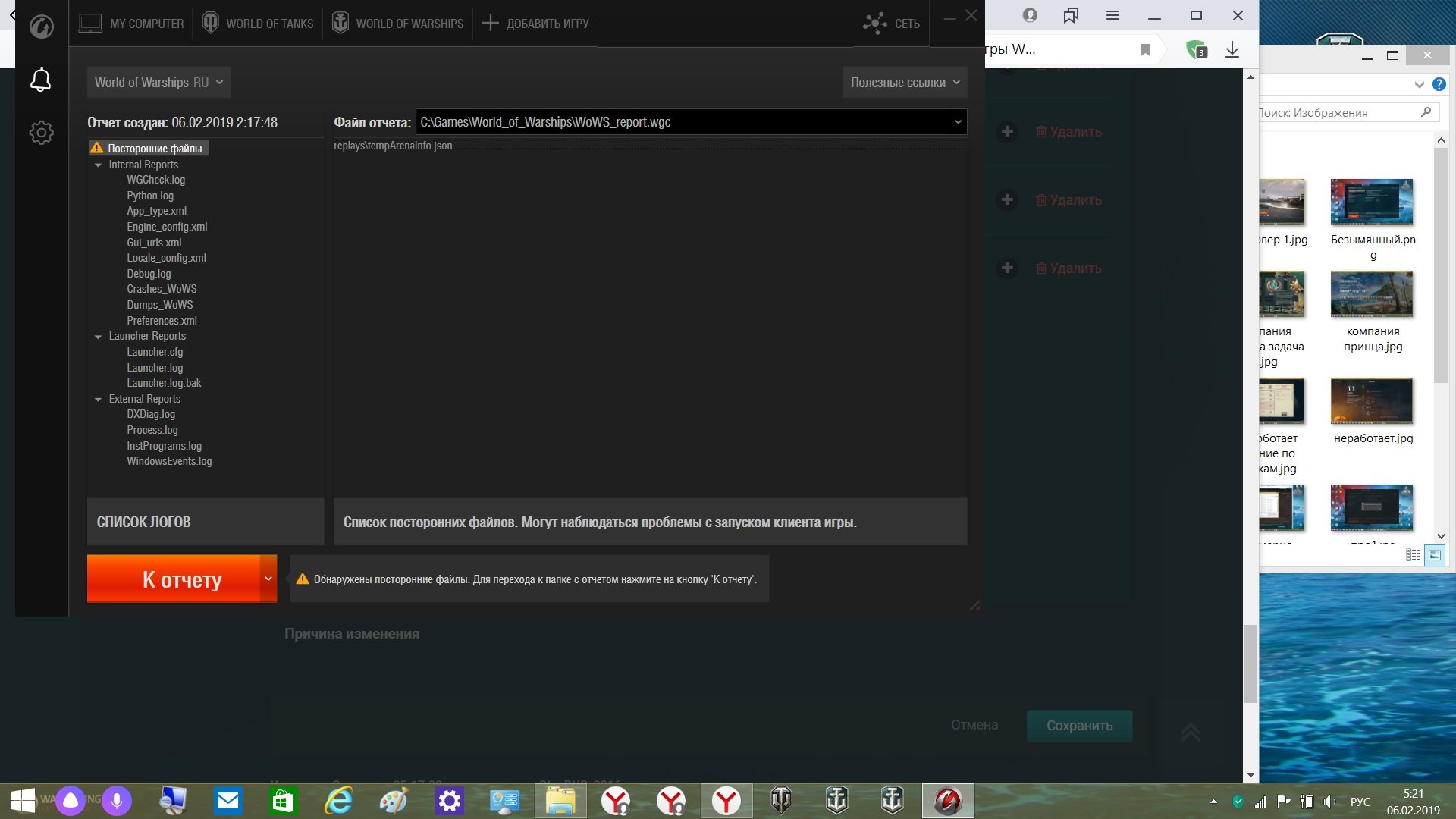The width and height of the screenshot is (1456, 819).
Task: Open the неработает.jpg thumbnail
Action: tap(1373, 401)
